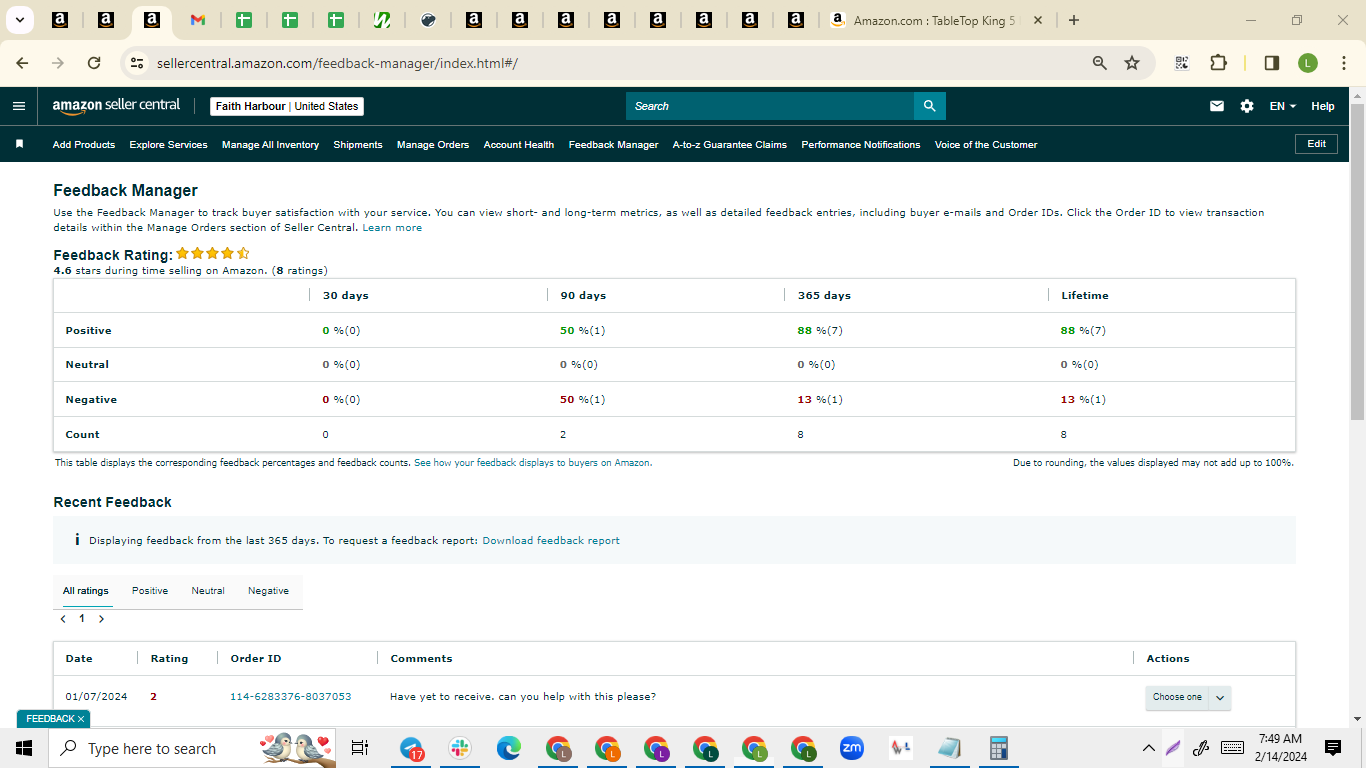Open the Faith Harbour United States account switcher

click(x=288, y=106)
